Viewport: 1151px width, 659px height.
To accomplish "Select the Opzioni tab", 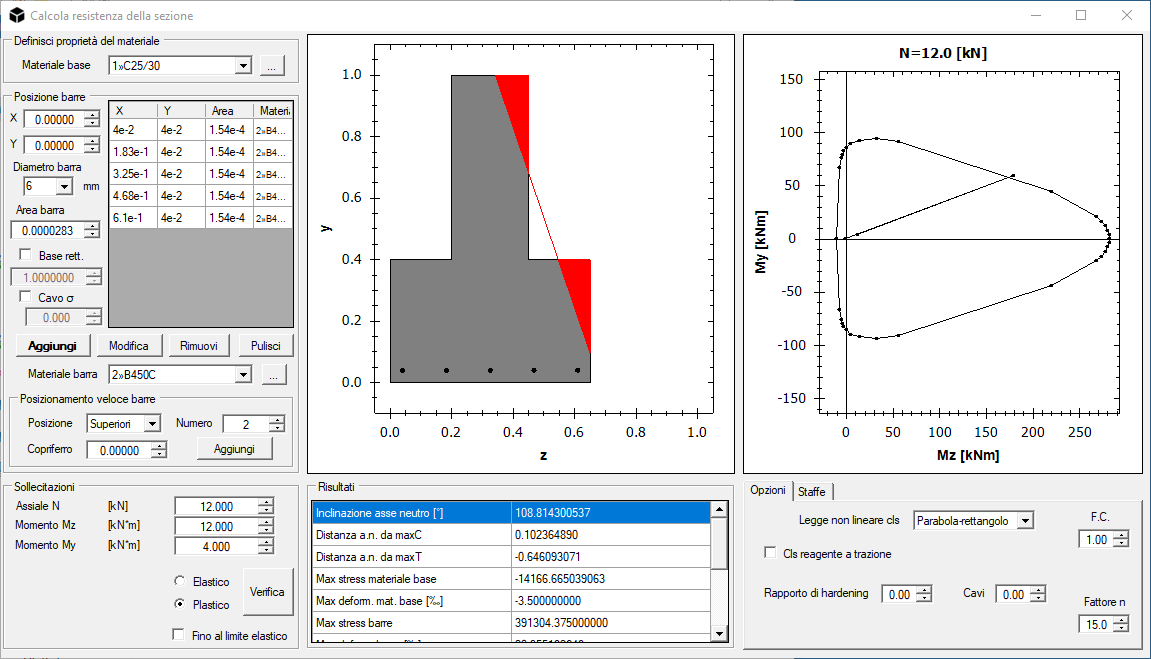I will point(768,491).
